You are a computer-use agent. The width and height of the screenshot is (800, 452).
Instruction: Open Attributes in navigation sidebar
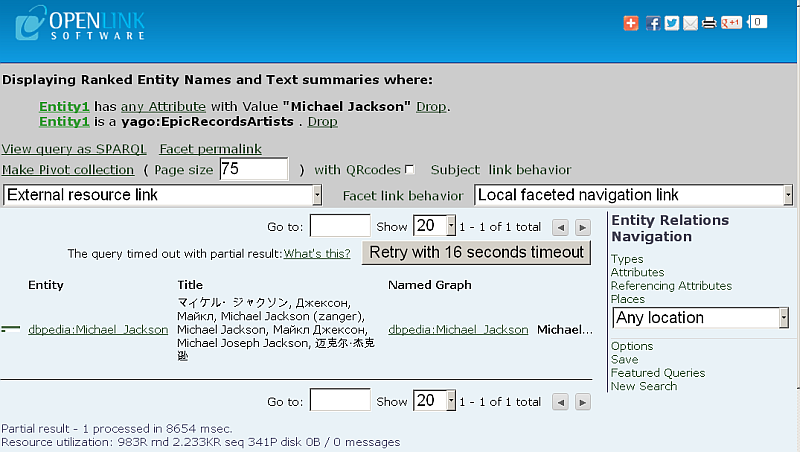638,272
